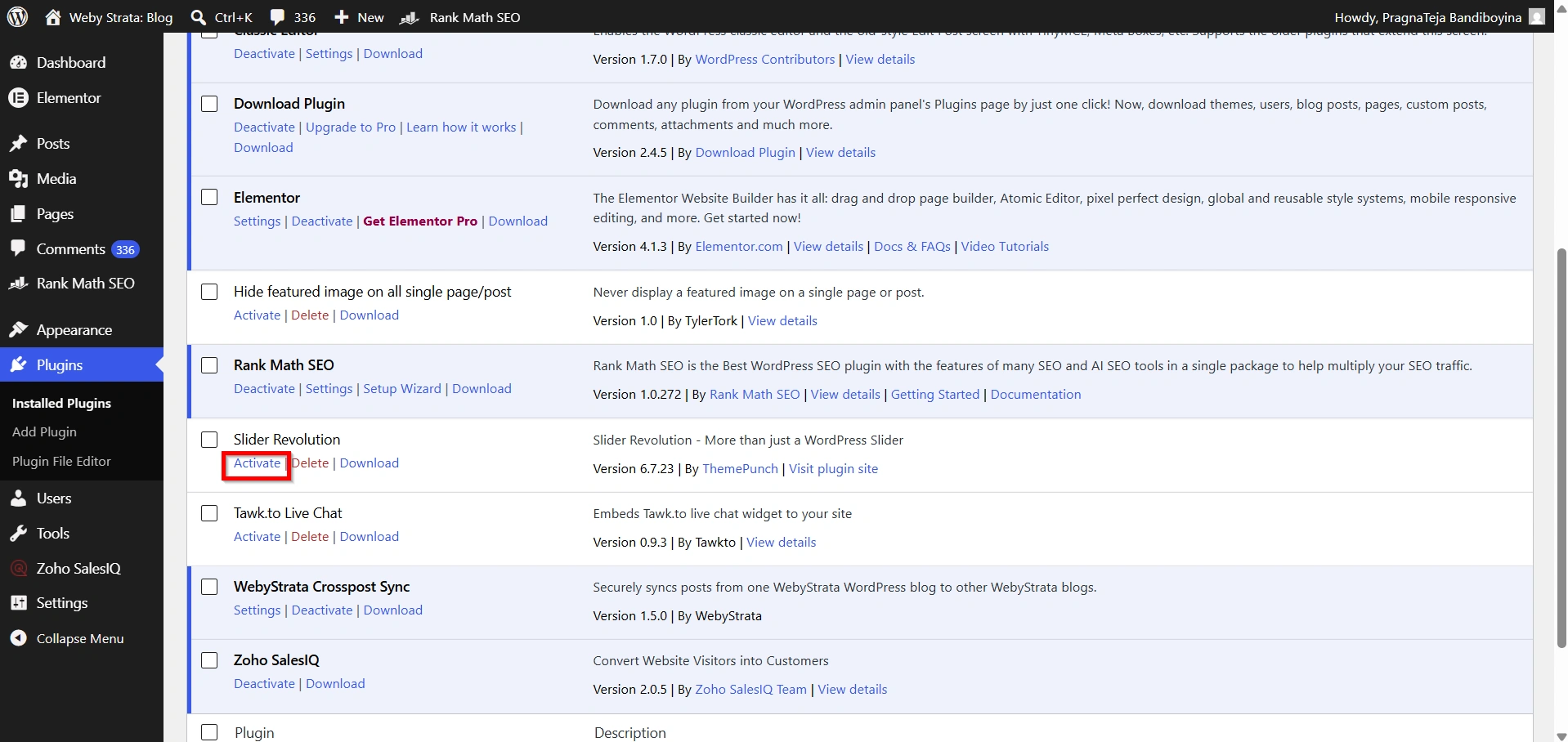Click the Rank Math SEO icon in the admin bar
Screen dimensions: 1568x742
[410, 17]
